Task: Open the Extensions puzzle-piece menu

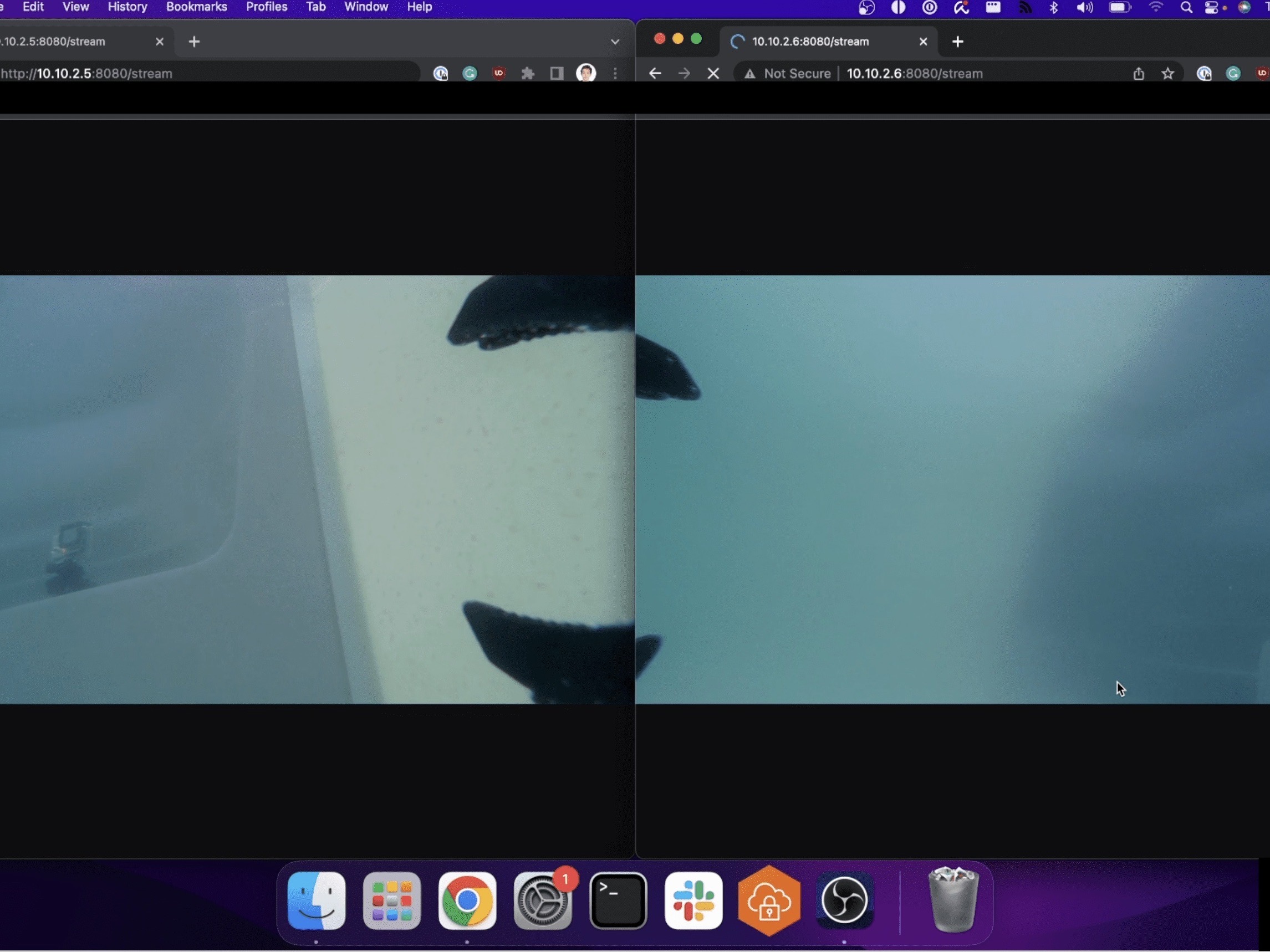Action: click(528, 74)
